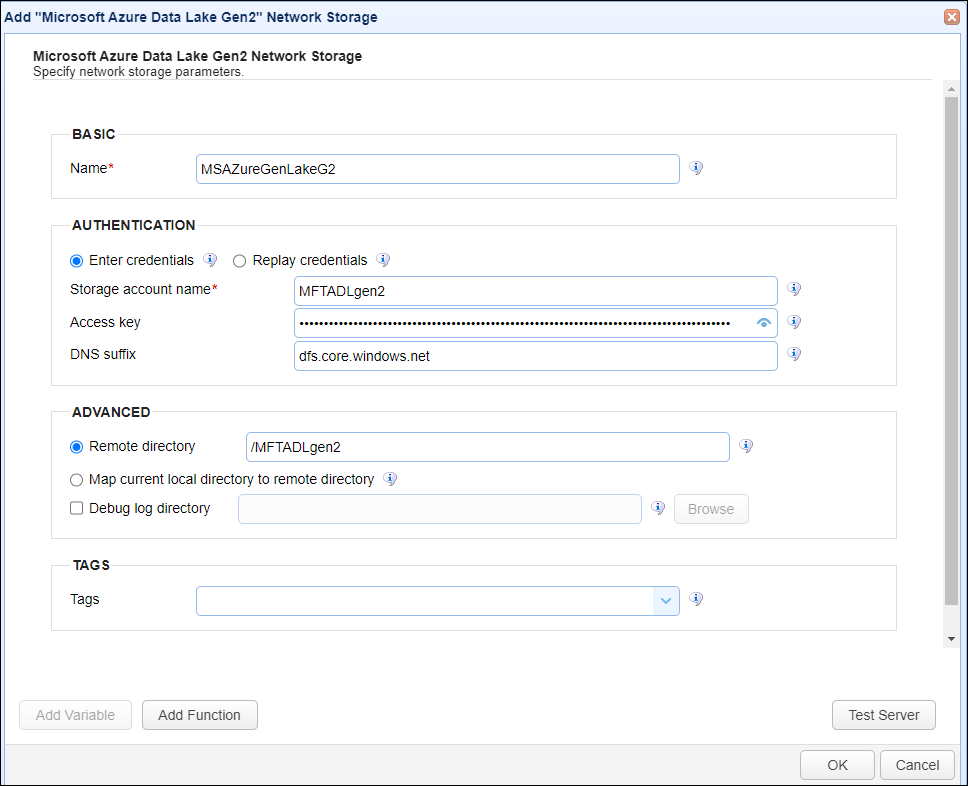Focus the Name input field

438,169
